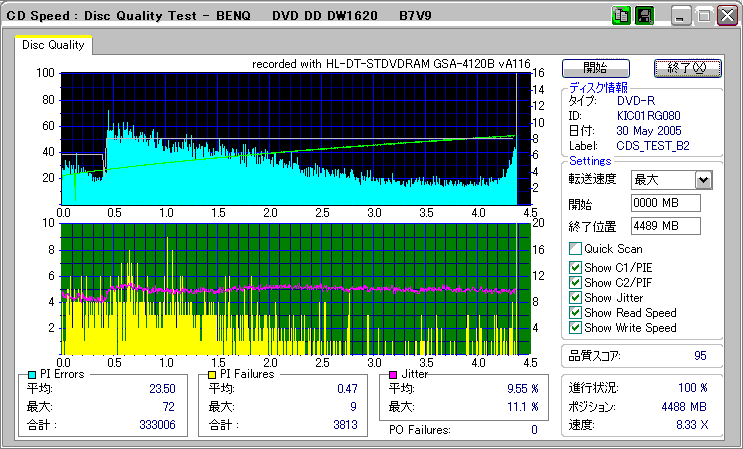The width and height of the screenshot is (743, 449).
Task: Close the Disc Quality Test window
Action: click(x=725, y=16)
